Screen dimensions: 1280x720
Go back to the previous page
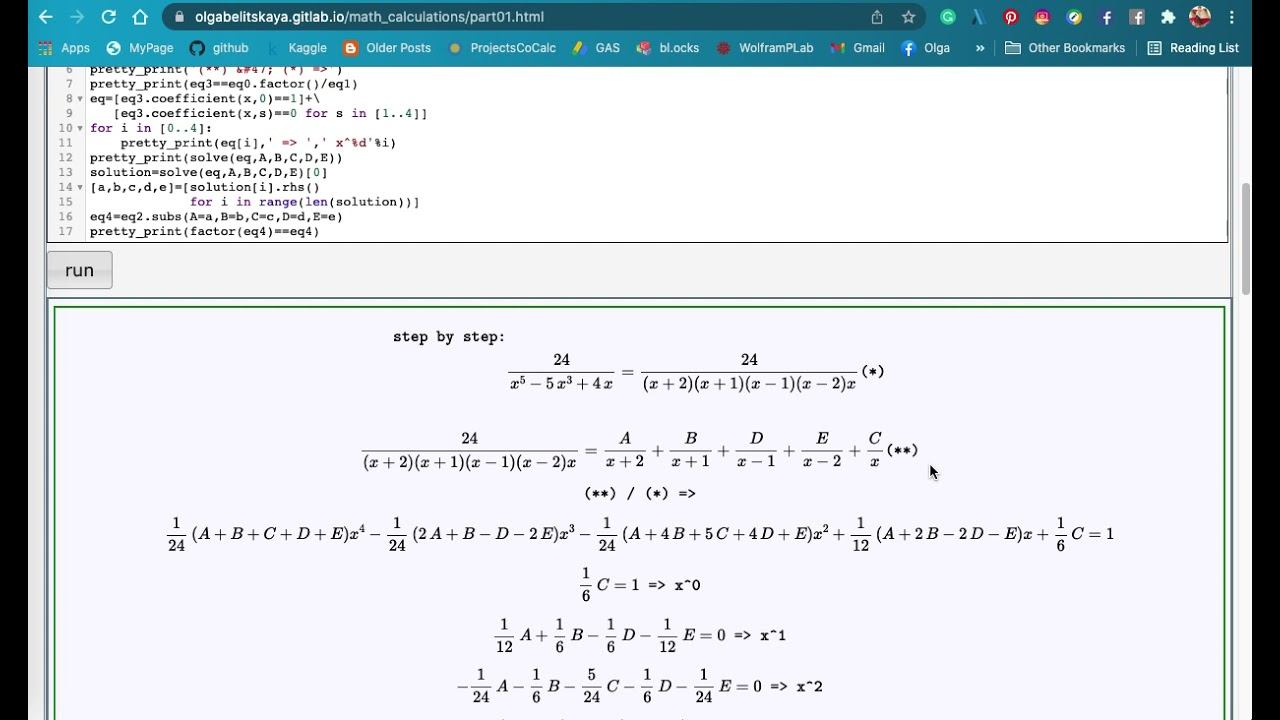coord(45,17)
